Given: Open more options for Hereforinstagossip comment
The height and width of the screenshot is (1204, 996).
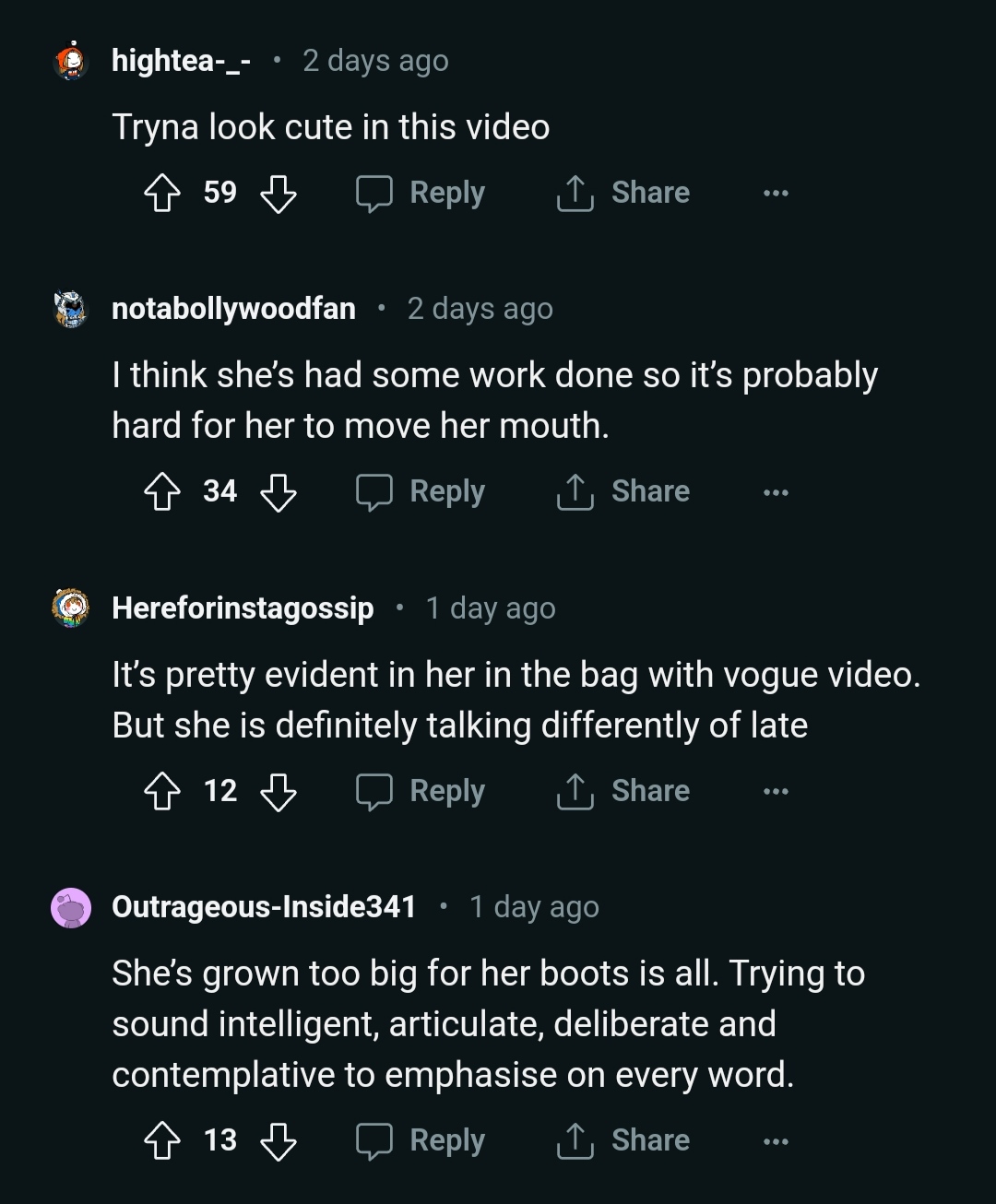Looking at the screenshot, I should (x=776, y=792).
